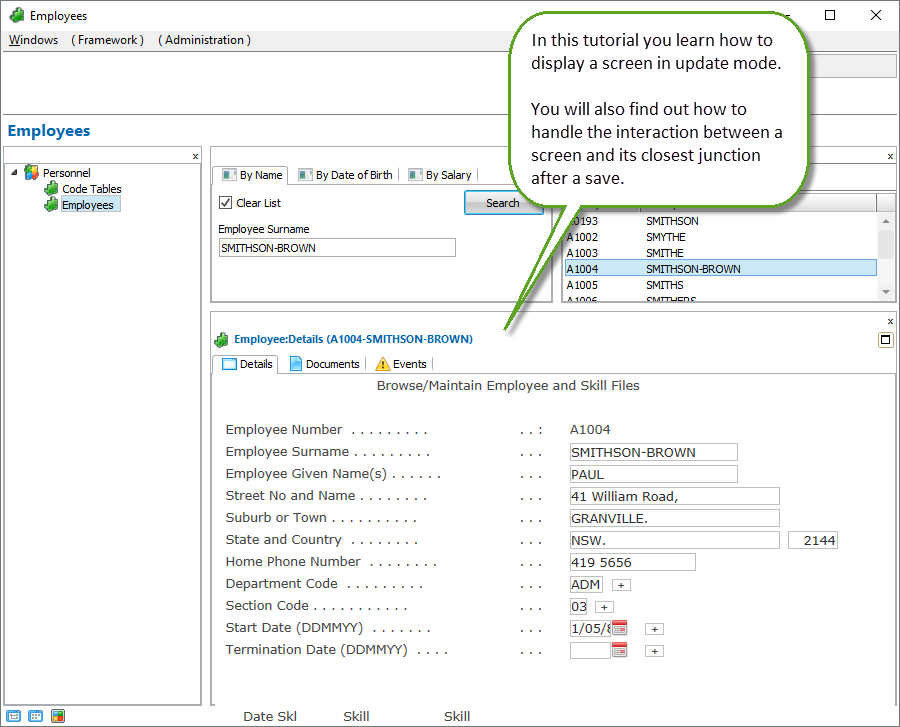This screenshot has width=900, height=727.
Task: Click the Employee:Details header icon
Action: [x=222, y=340]
